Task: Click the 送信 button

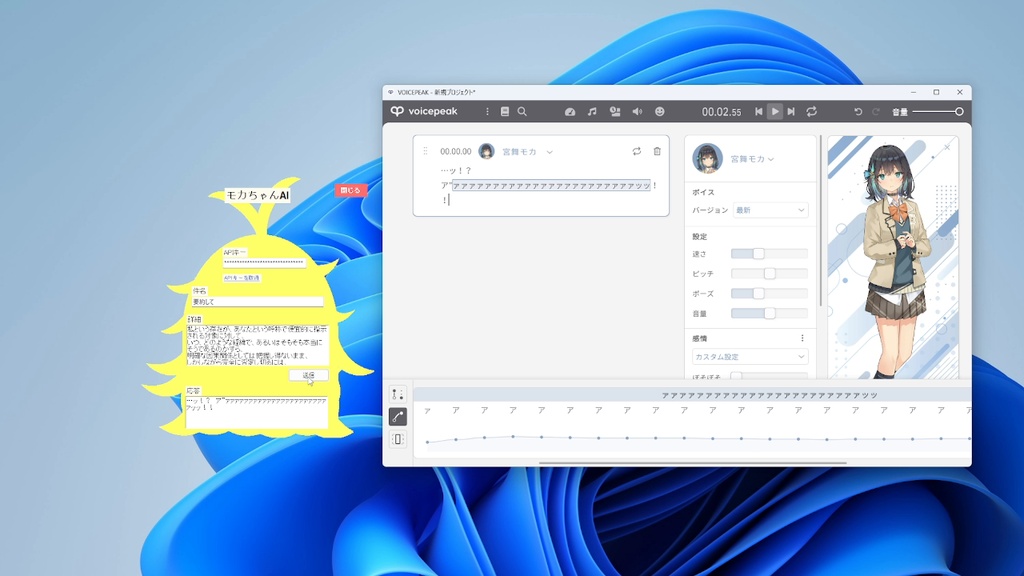Action: click(x=308, y=376)
